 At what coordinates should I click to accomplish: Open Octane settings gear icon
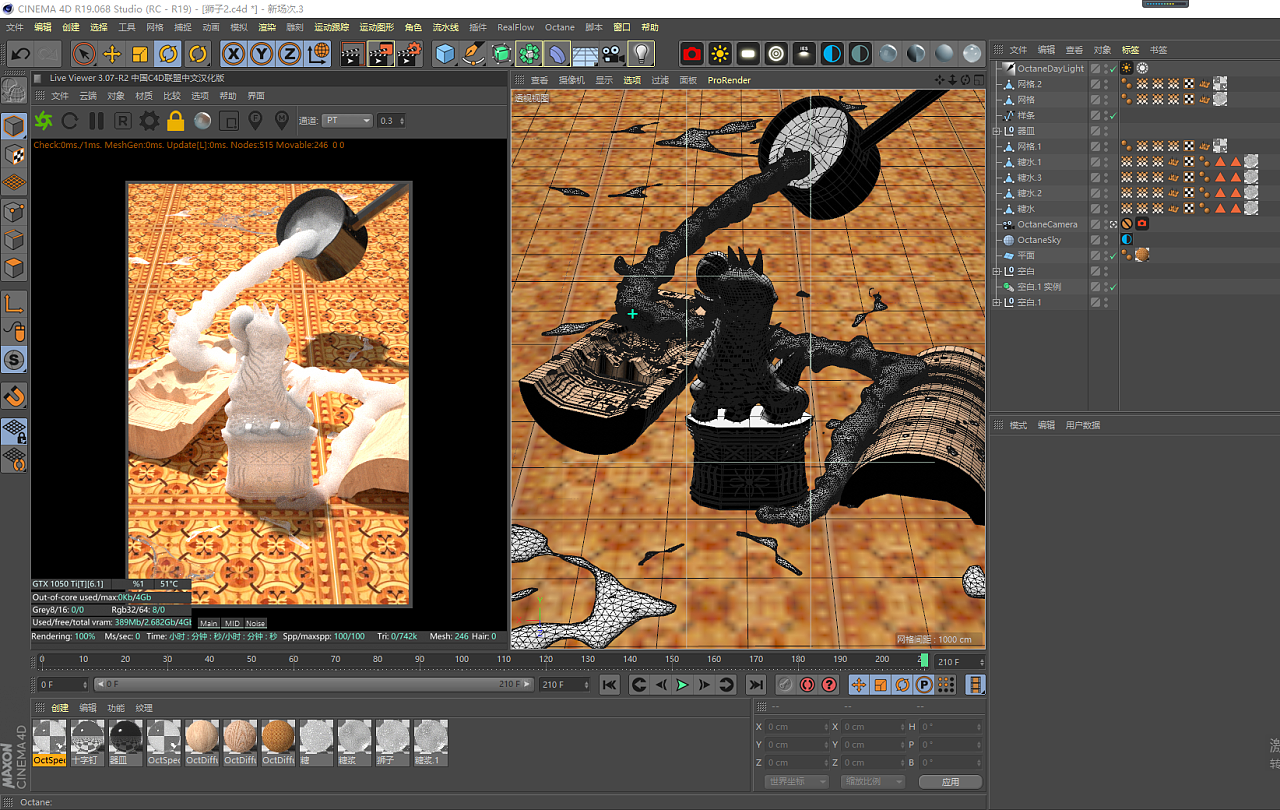pos(149,121)
